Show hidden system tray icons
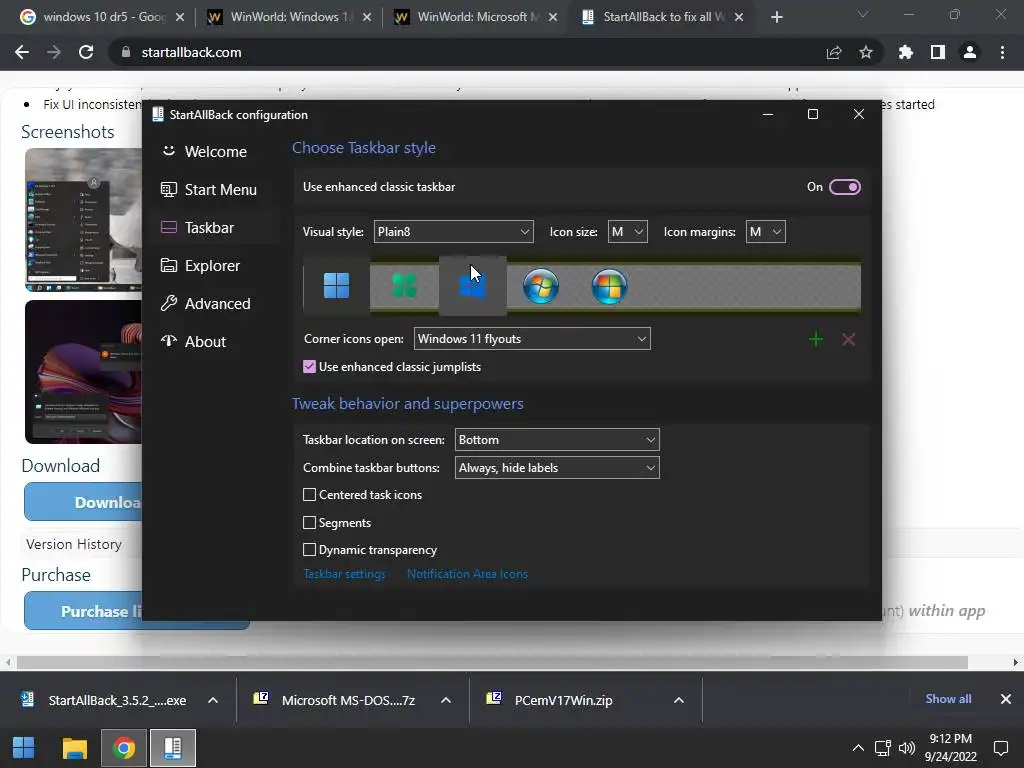 (858, 748)
